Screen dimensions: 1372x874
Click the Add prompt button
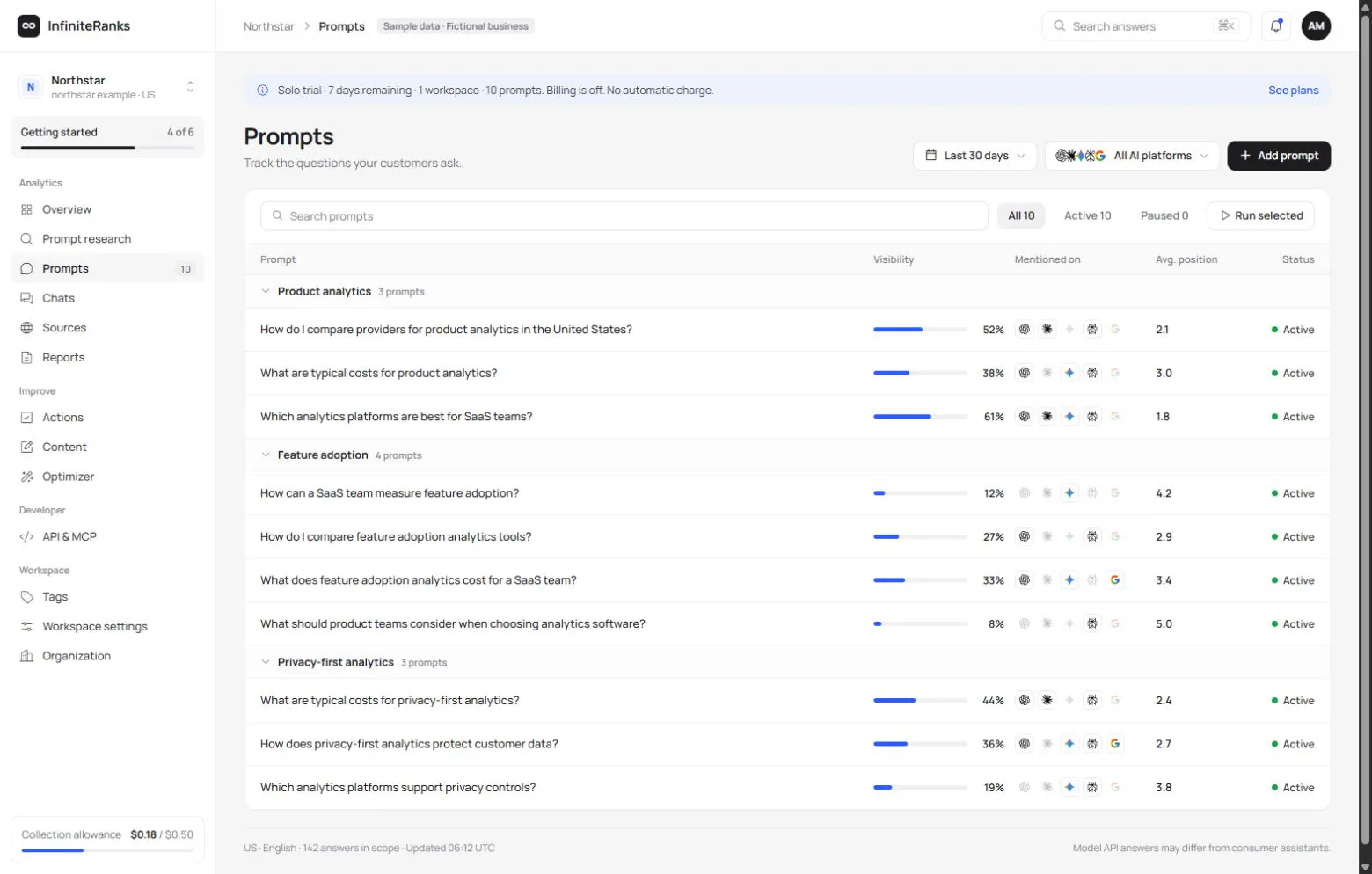point(1279,156)
